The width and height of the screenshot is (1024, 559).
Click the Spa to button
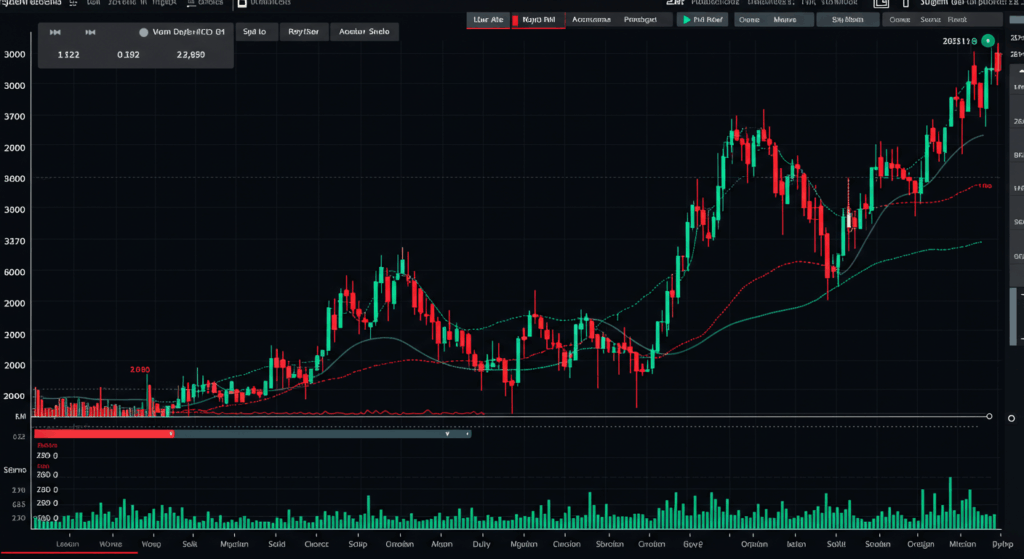(x=255, y=31)
